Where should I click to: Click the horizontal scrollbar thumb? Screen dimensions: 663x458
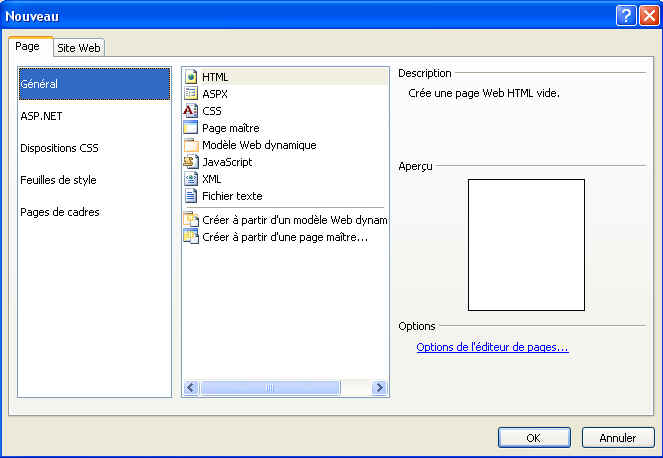click(x=270, y=387)
